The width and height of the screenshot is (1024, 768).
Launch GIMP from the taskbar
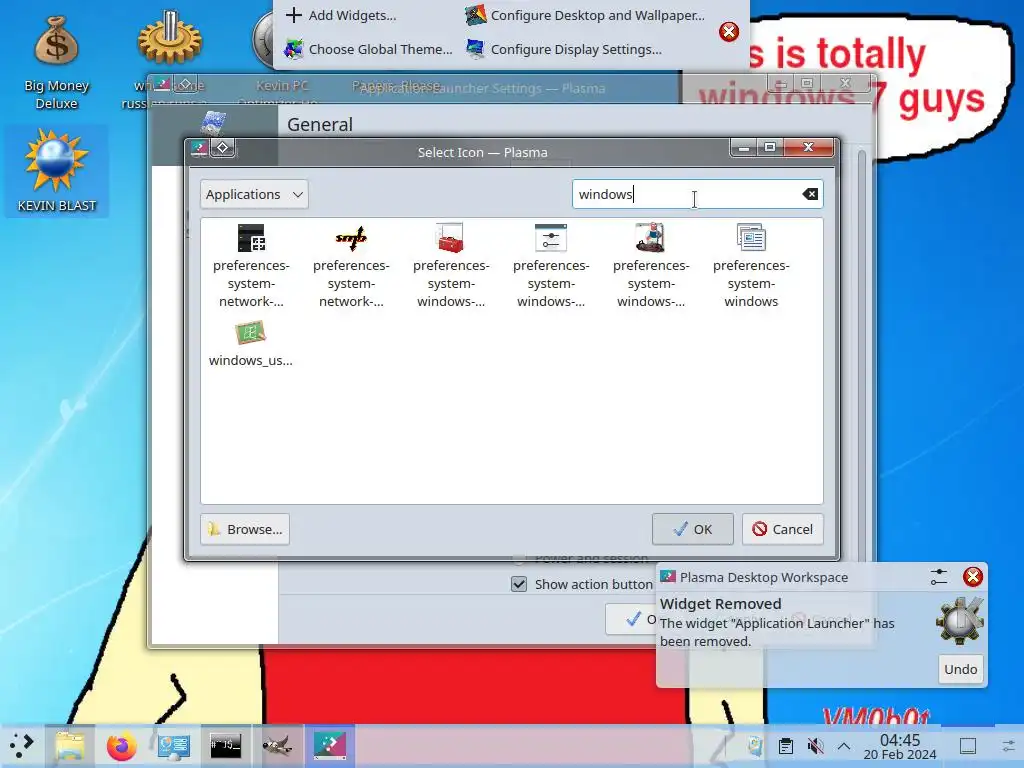277,745
